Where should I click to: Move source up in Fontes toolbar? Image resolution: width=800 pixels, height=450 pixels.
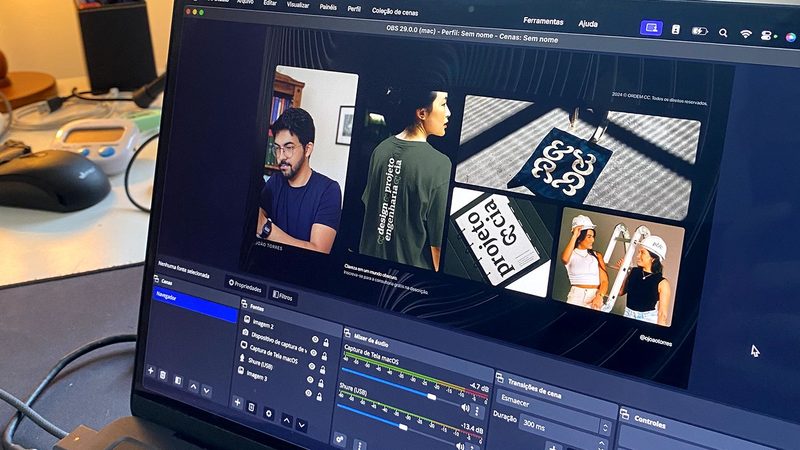(287, 420)
